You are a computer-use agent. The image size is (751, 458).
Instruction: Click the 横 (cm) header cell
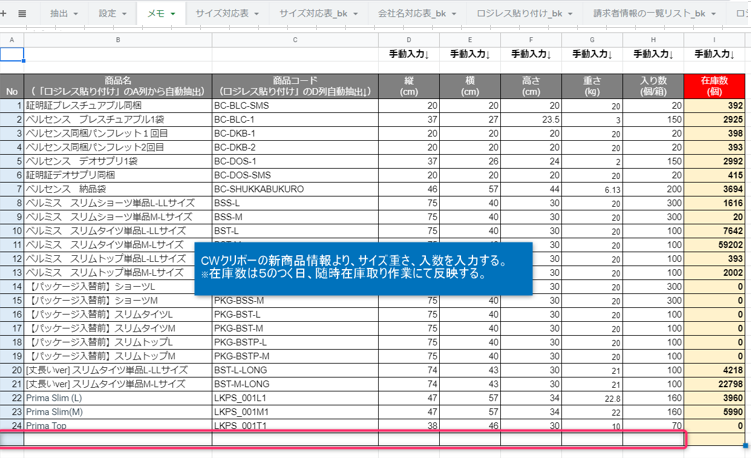(x=470, y=86)
